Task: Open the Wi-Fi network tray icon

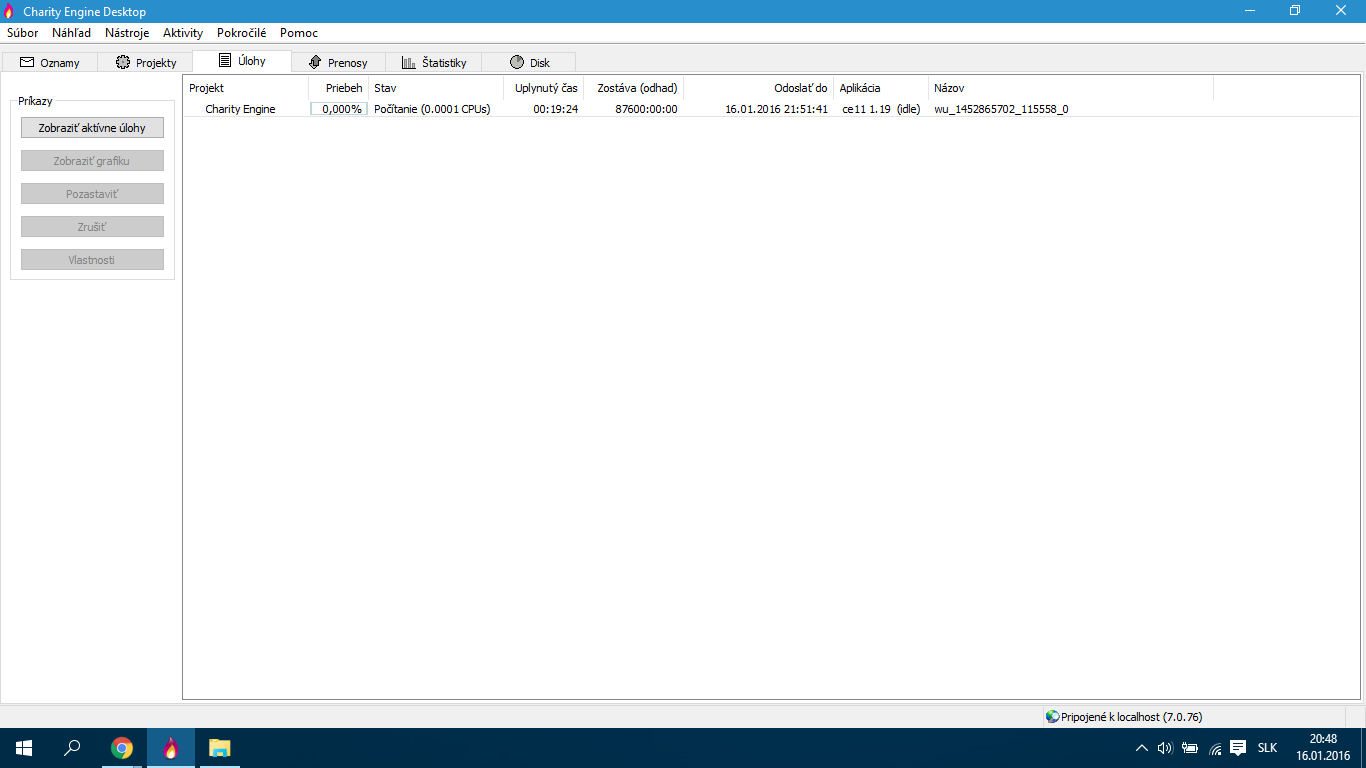Action: [1215, 748]
